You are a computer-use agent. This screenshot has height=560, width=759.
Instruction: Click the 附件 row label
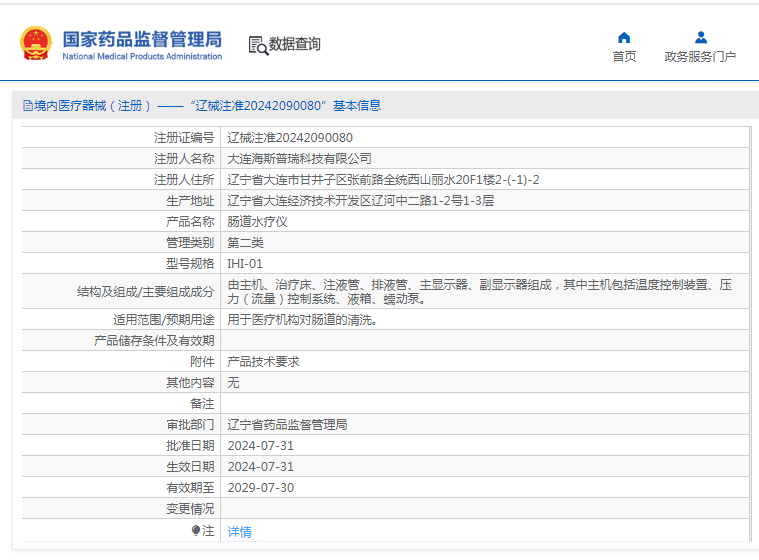coord(202,362)
